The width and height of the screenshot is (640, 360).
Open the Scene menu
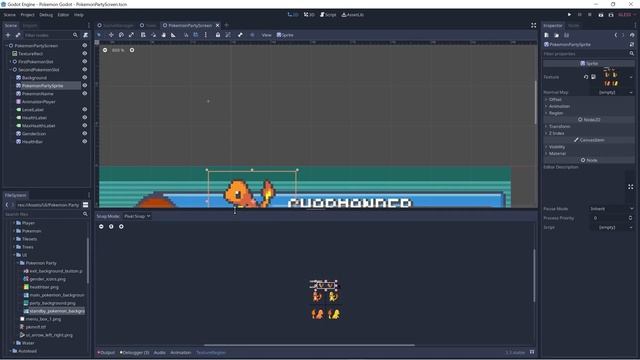pyautogui.click(x=10, y=15)
